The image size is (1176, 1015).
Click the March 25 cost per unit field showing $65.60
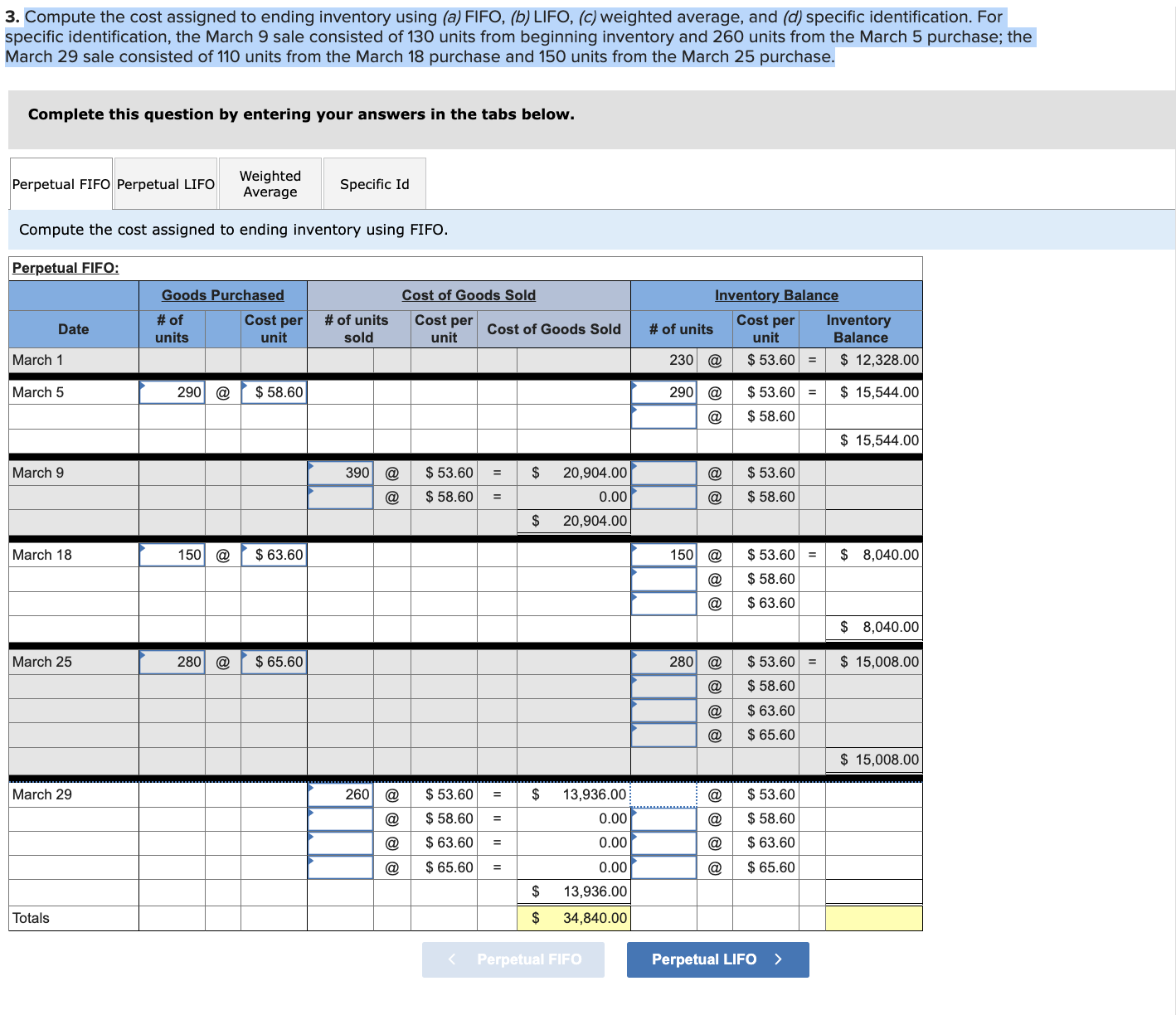pyautogui.click(x=274, y=662)
